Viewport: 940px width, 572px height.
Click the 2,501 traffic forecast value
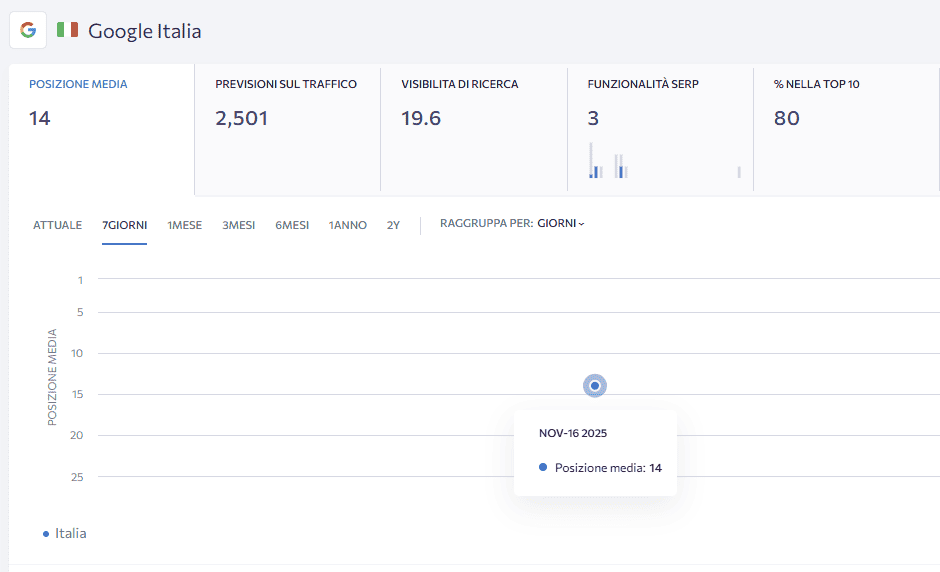click(x=242, y=118)
